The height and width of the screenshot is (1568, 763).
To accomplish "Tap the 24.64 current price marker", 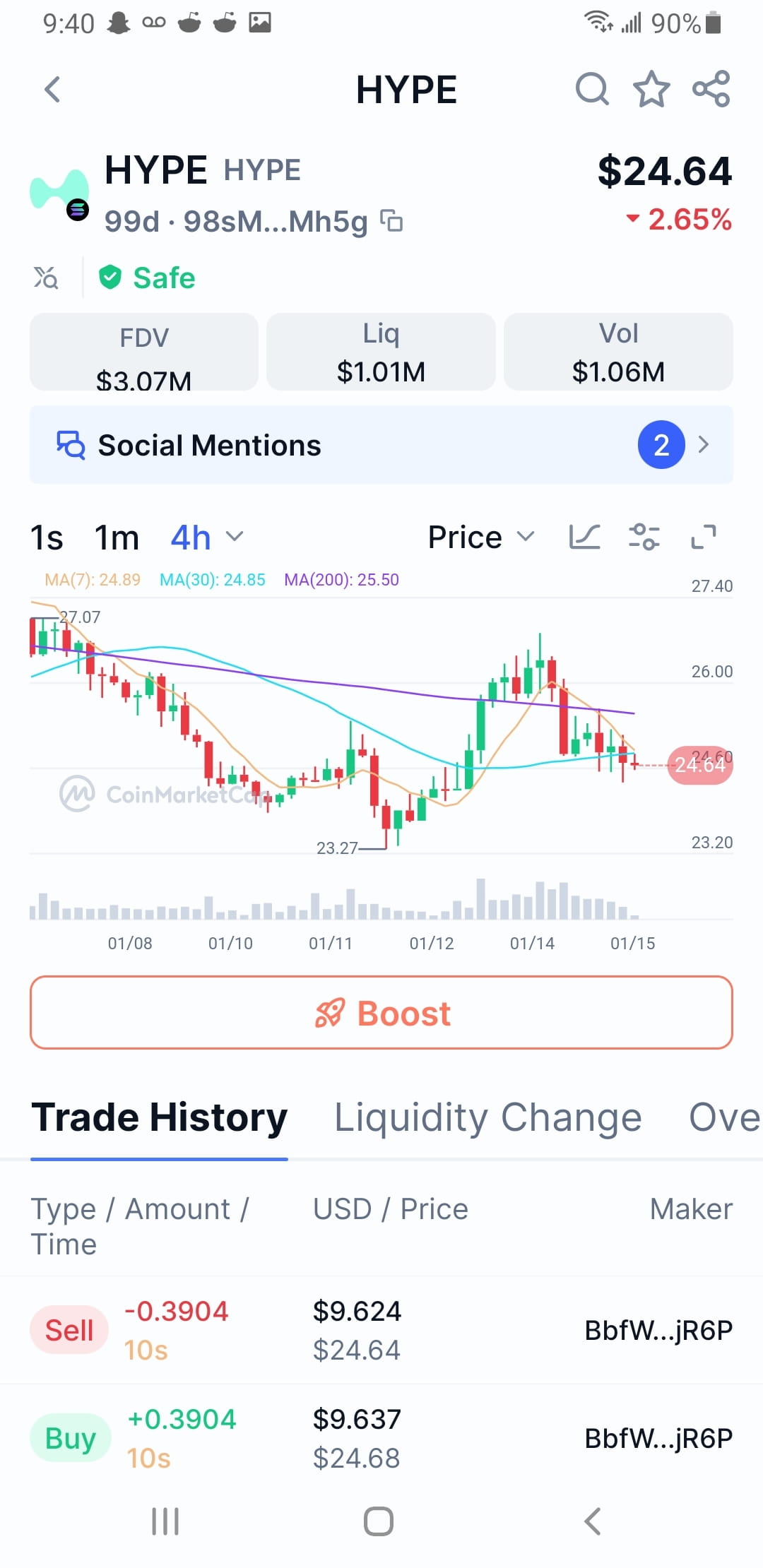I will (x=699, y=765).
